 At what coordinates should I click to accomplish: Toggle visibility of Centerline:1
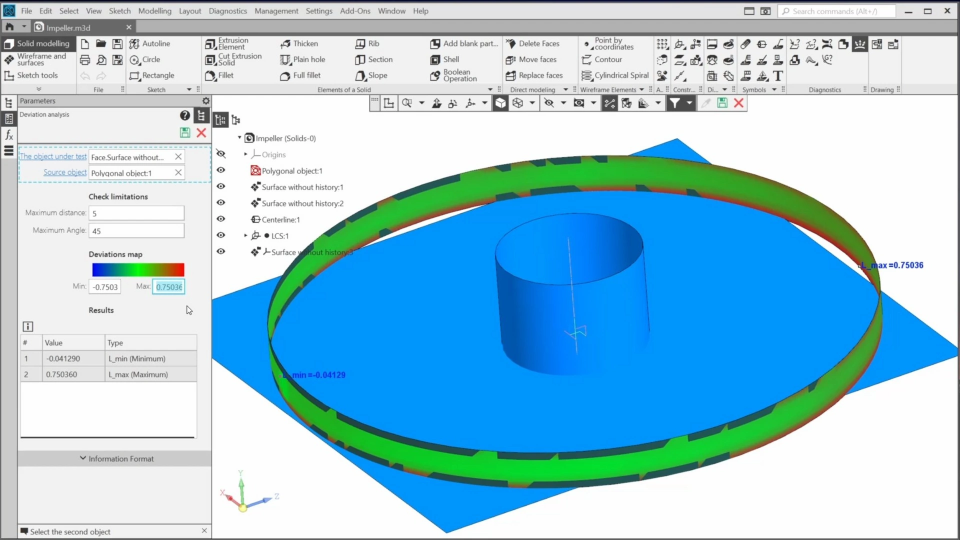pyautogui.click(x=221, y=219)
